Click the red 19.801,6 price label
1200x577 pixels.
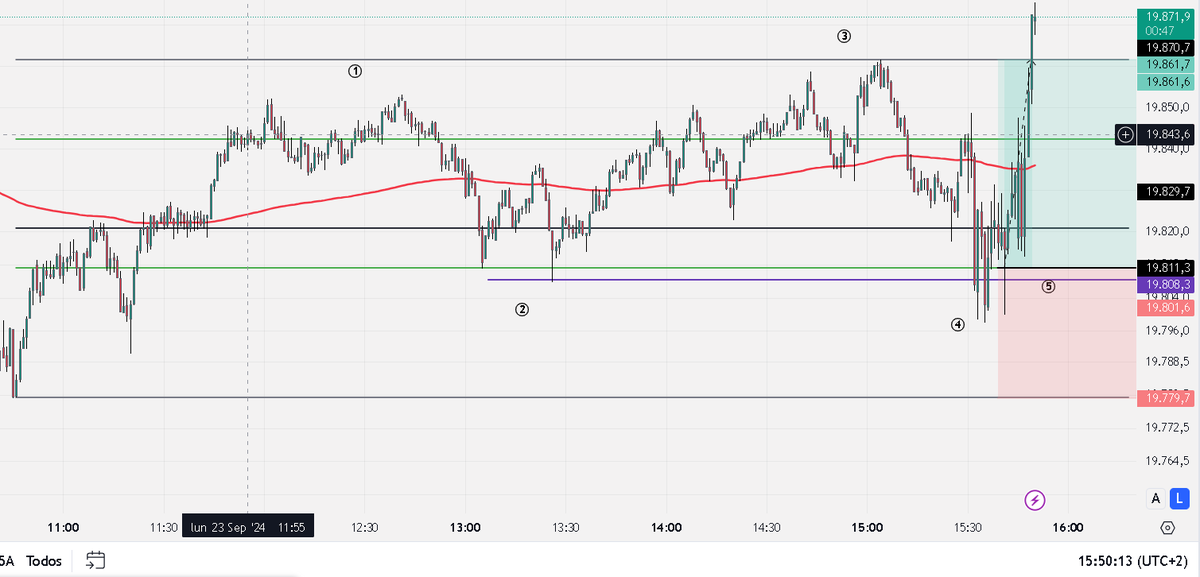click(x=1168, y=308)
